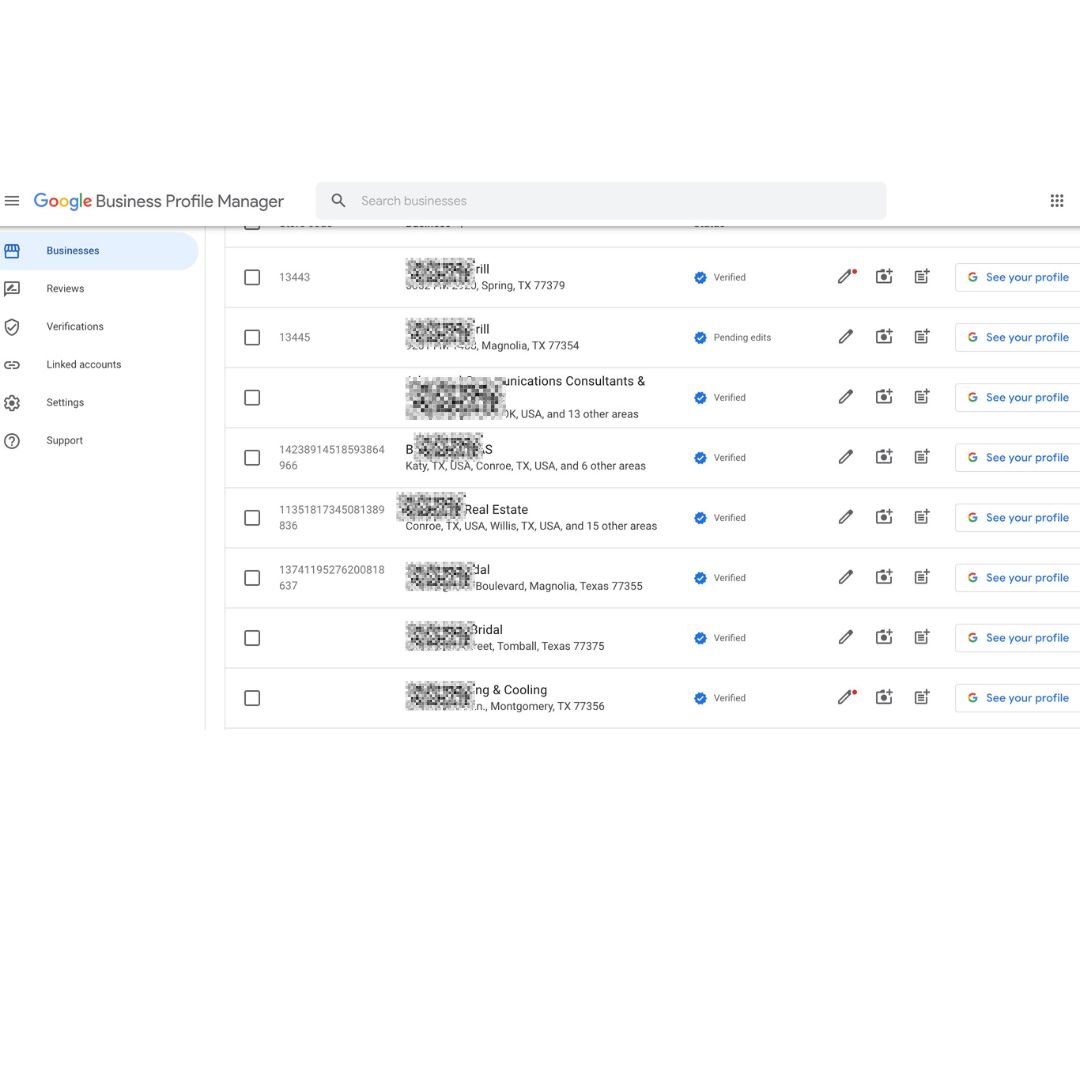Add photo to store 13445 Magnolia listing
Viewport: 1080px width, 1080px height.
pyautogui.click(x=884, y=337)
